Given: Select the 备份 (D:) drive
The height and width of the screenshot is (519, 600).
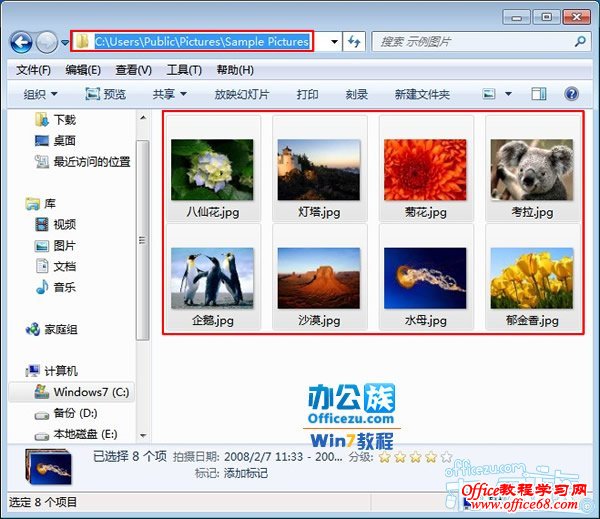Looking at the screenshot, I should click(66, 413).
